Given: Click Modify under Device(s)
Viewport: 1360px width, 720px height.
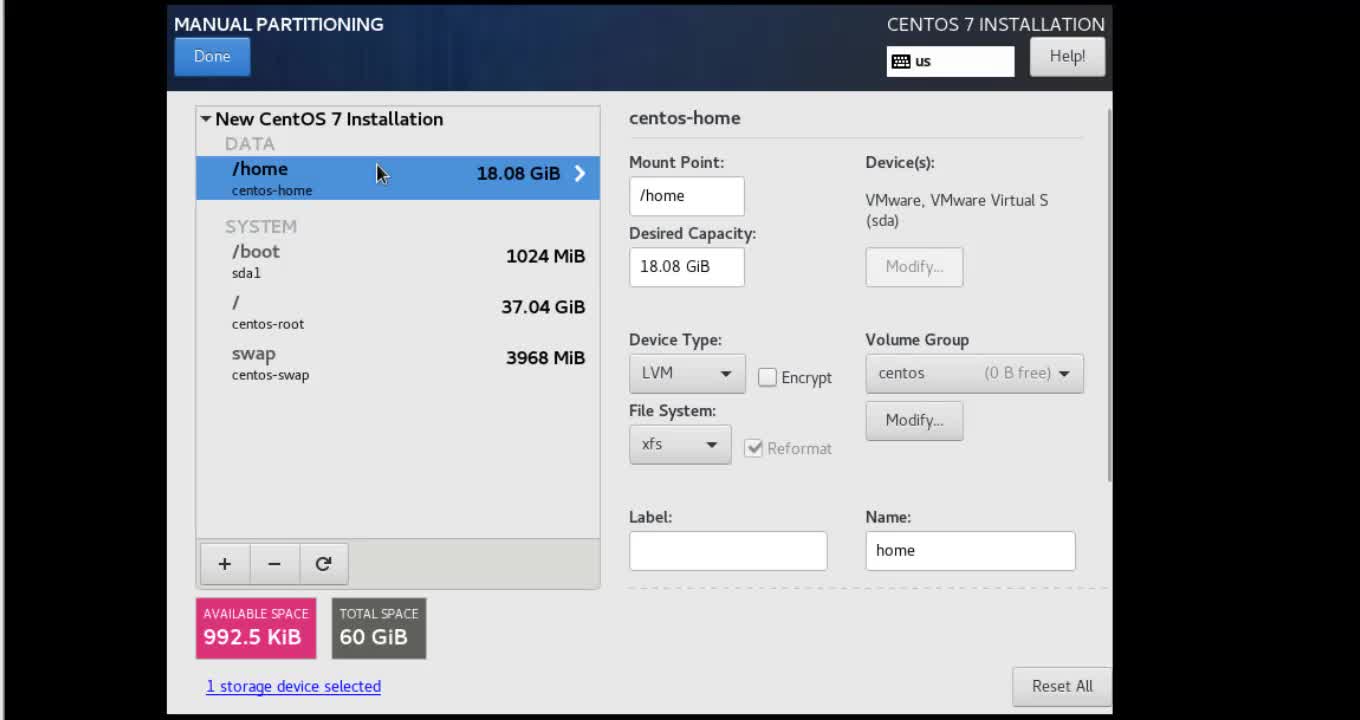Looking at the screenshot, I should (914, 267).
